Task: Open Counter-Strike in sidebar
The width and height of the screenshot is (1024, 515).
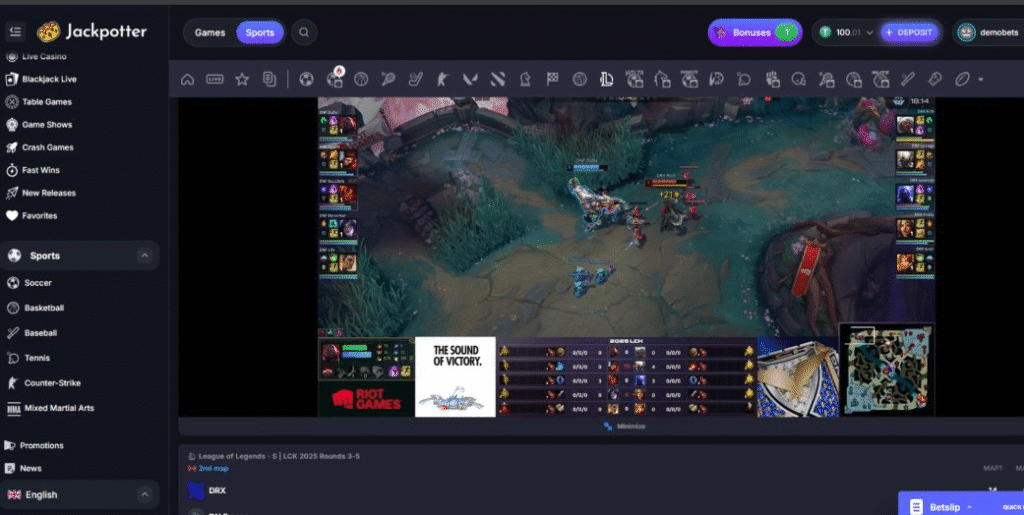Action: point(51,383)
